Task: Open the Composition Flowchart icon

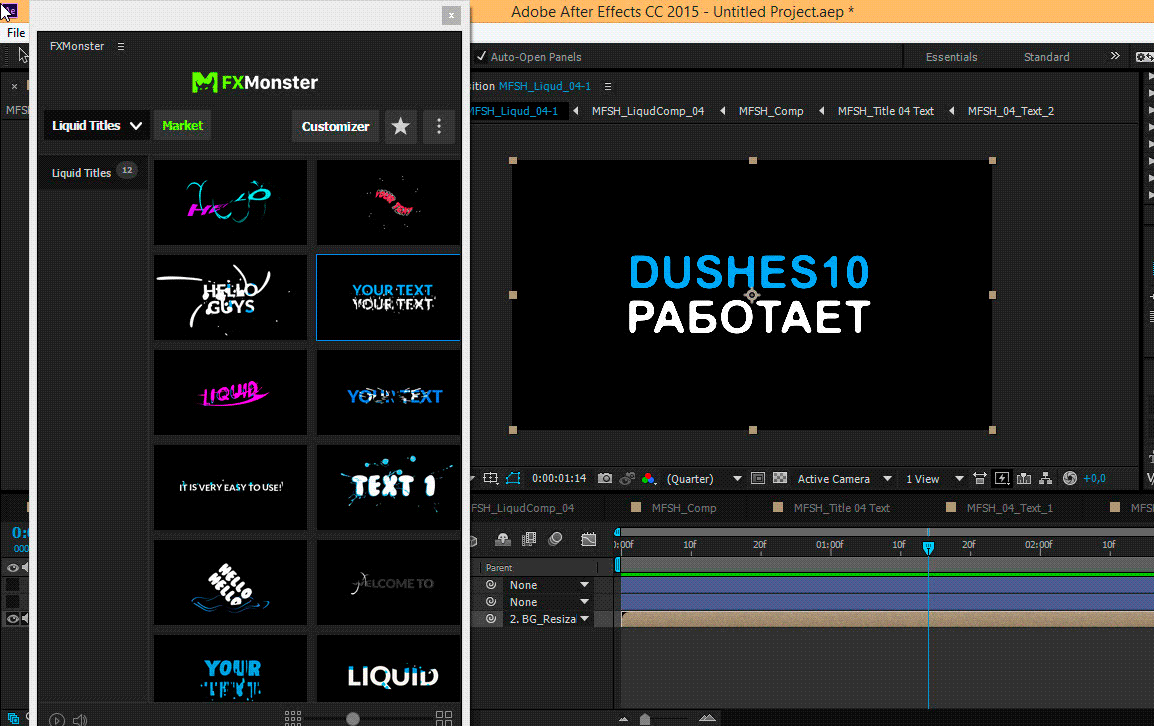Action: (x=1046, y=479)
